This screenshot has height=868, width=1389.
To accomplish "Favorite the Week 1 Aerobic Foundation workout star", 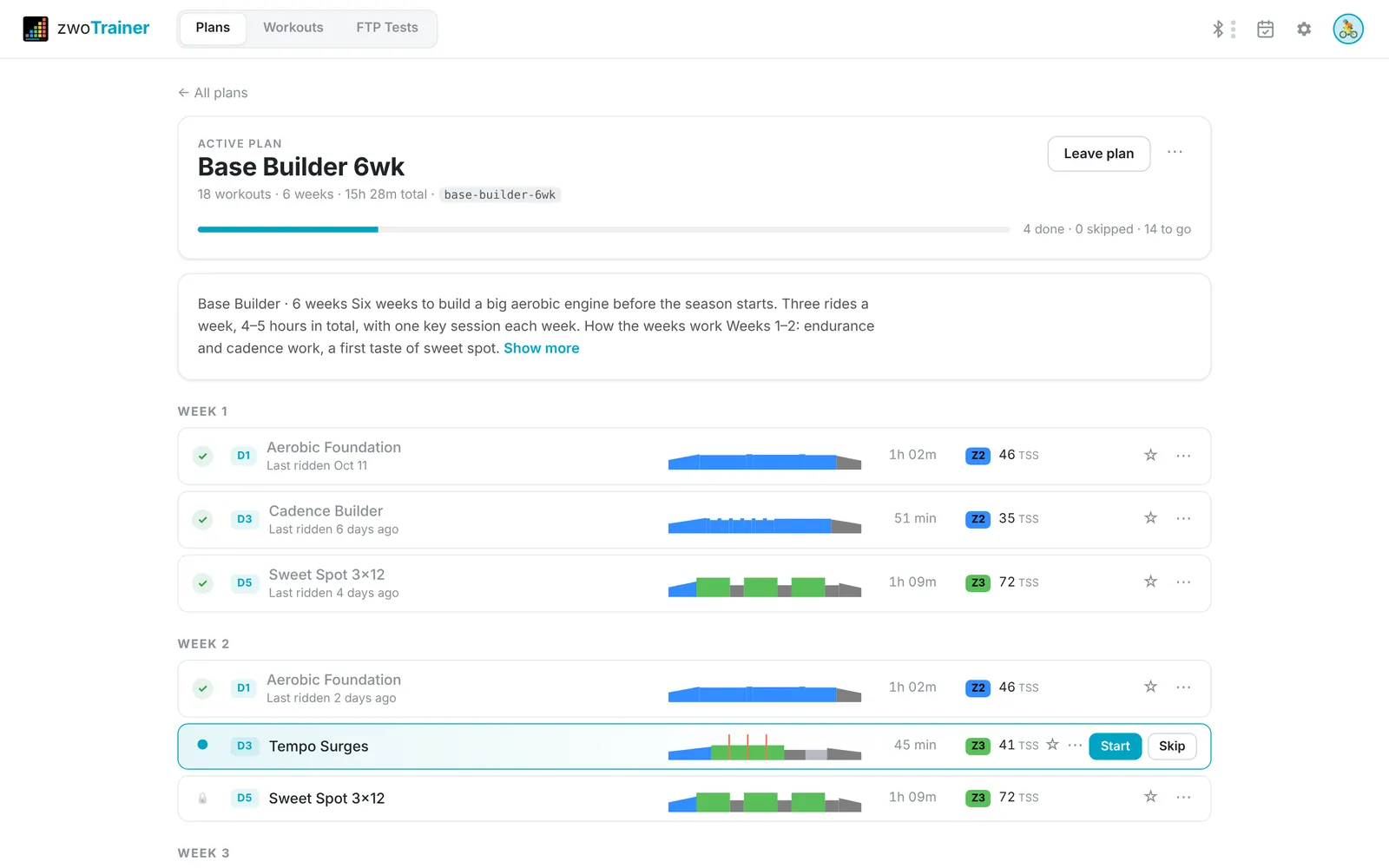I will click(x=1150, y=455).
